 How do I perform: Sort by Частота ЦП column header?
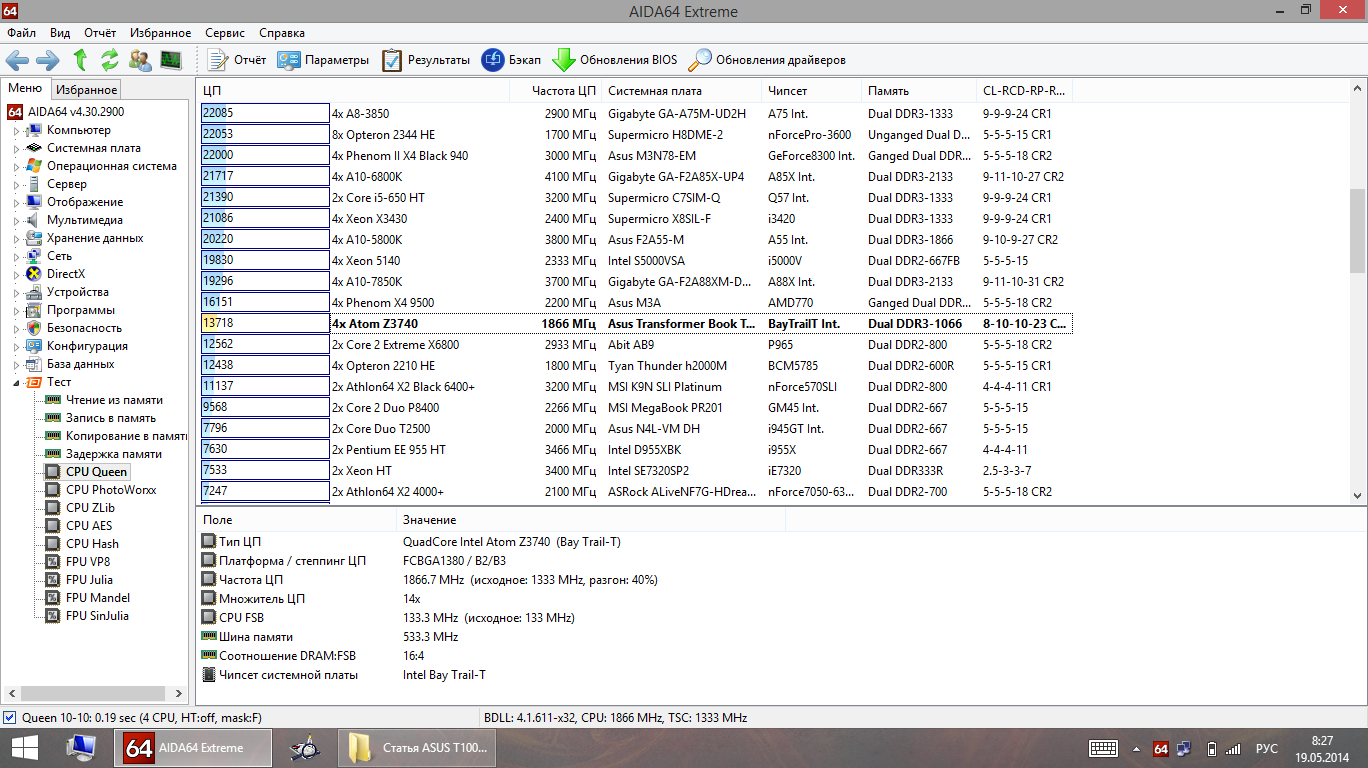coord(555,91)
